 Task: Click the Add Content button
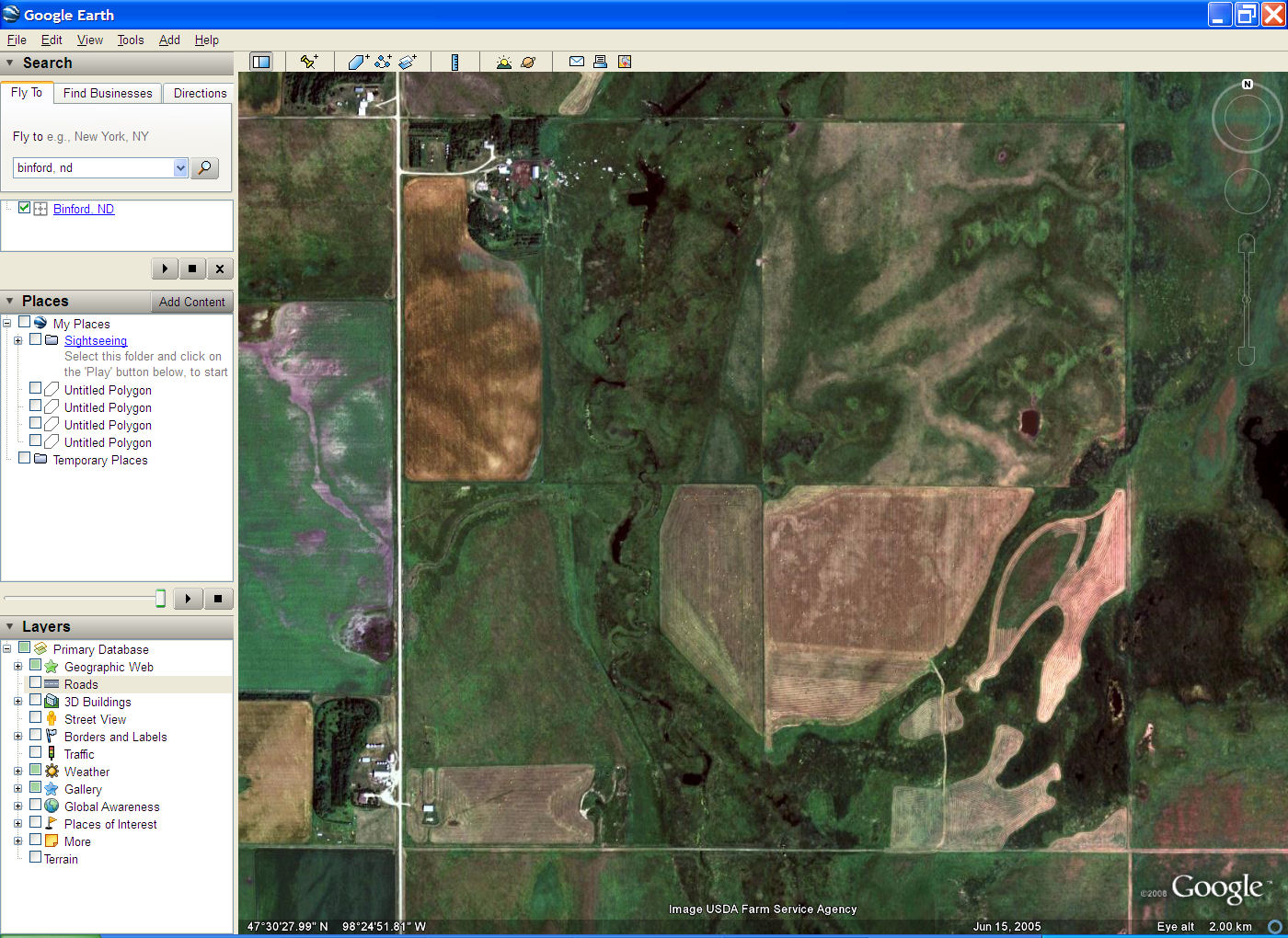191,302
